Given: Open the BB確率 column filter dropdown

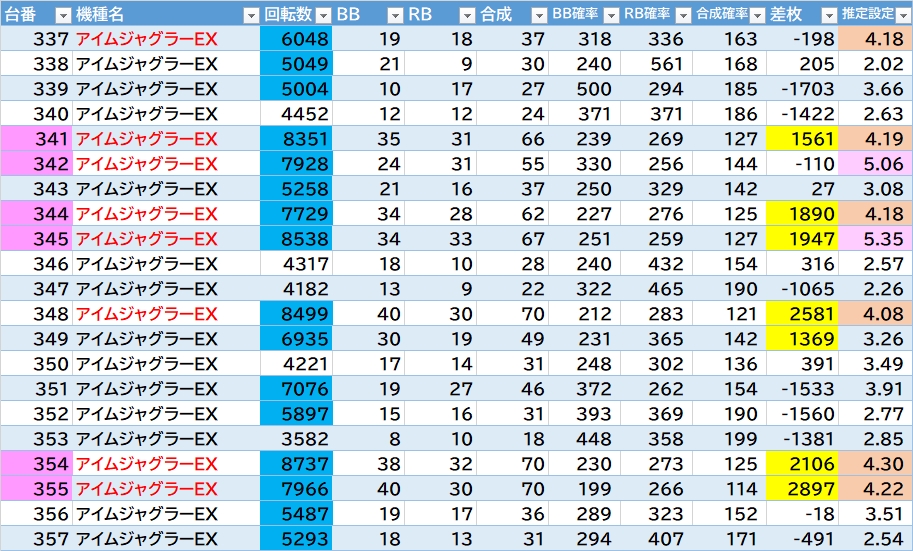Looking at the screenshot, I should pyautogui.click(x=611, y=16).
